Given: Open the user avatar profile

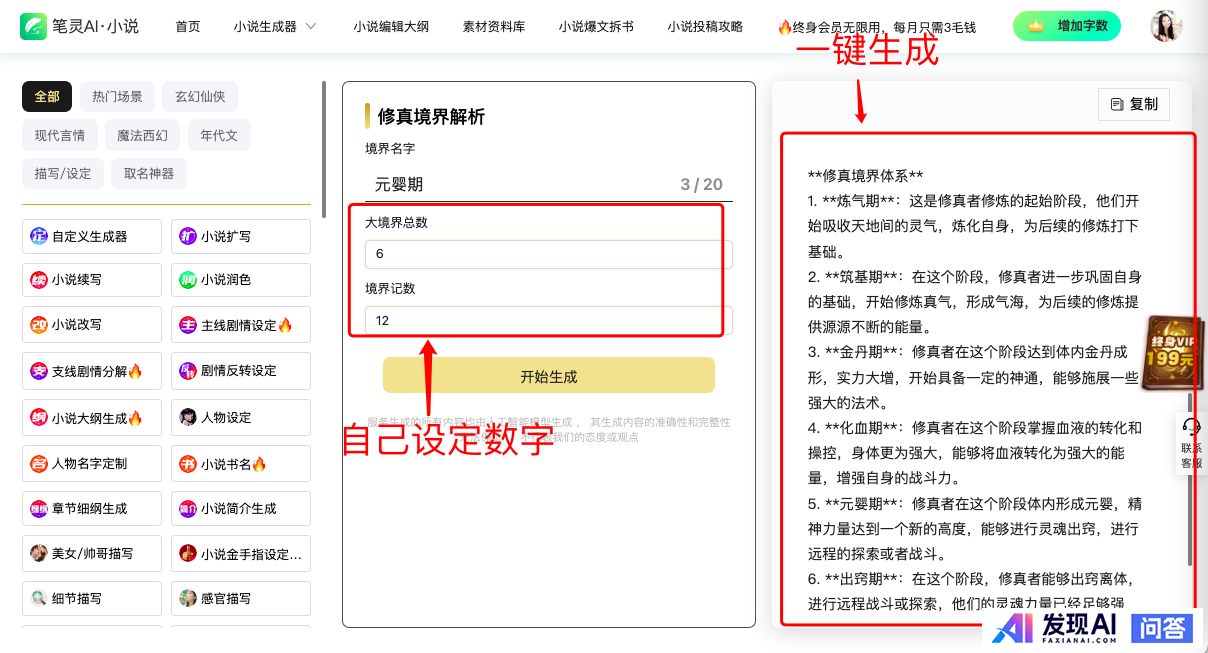Looking at the screenshot, I should pos(1166,26).
